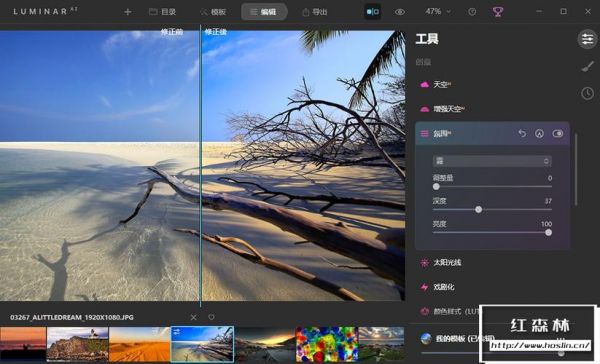
Task: Click the depth value 37
Action: 548,201
